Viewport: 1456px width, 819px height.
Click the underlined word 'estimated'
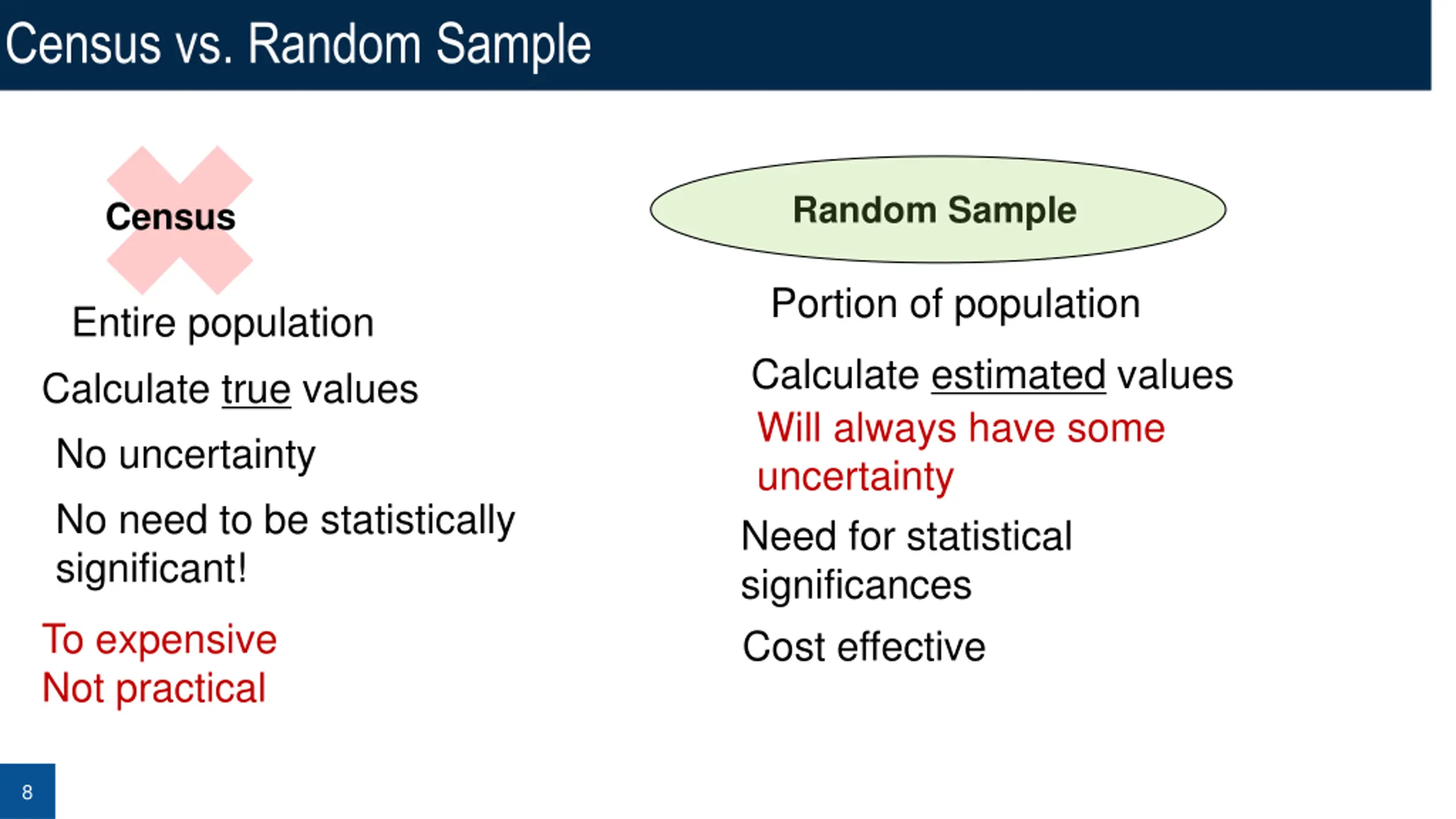pyautogui.click(x=1018, y=375)
